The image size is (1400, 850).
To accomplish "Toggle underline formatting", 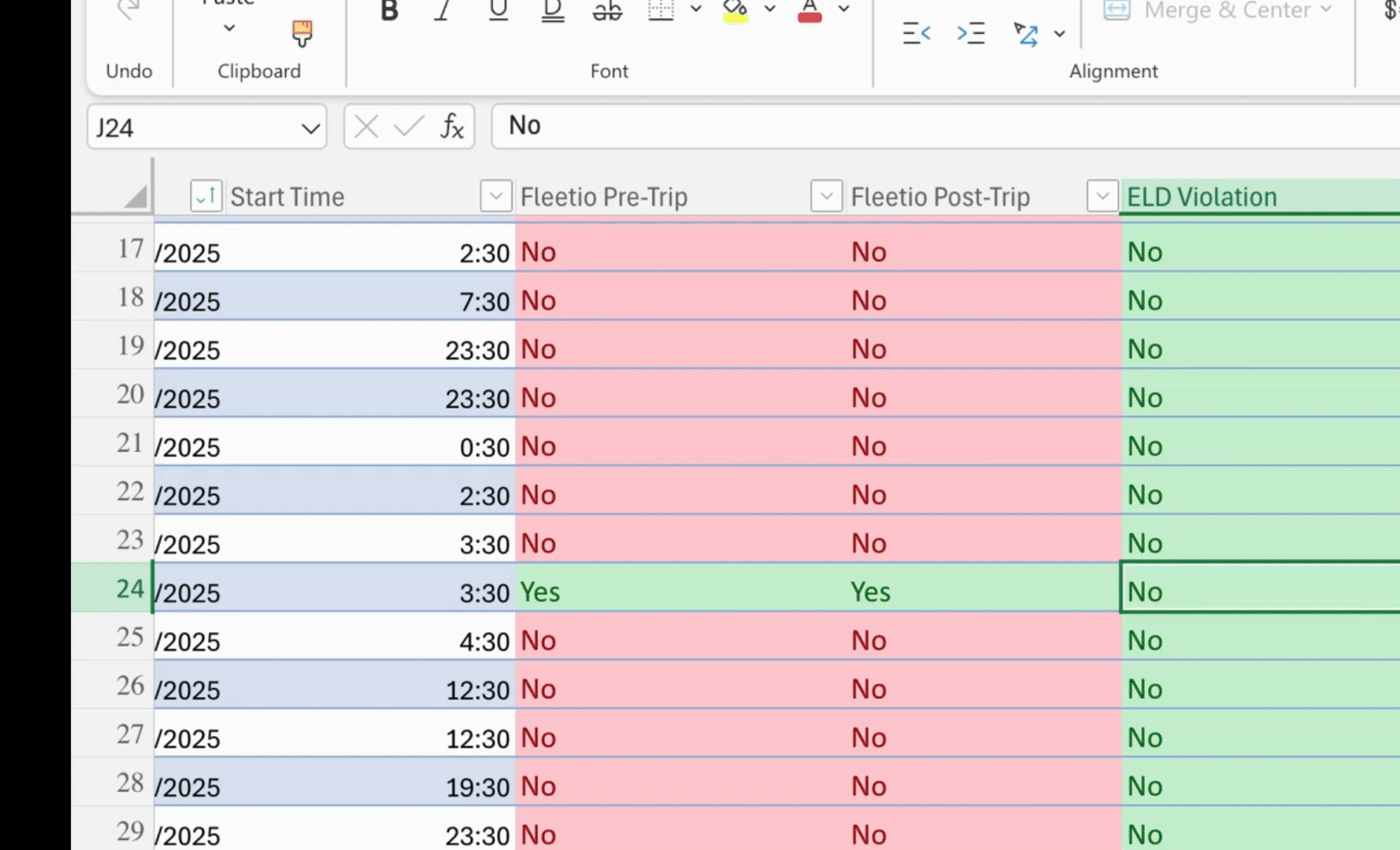I will [498, 11].
